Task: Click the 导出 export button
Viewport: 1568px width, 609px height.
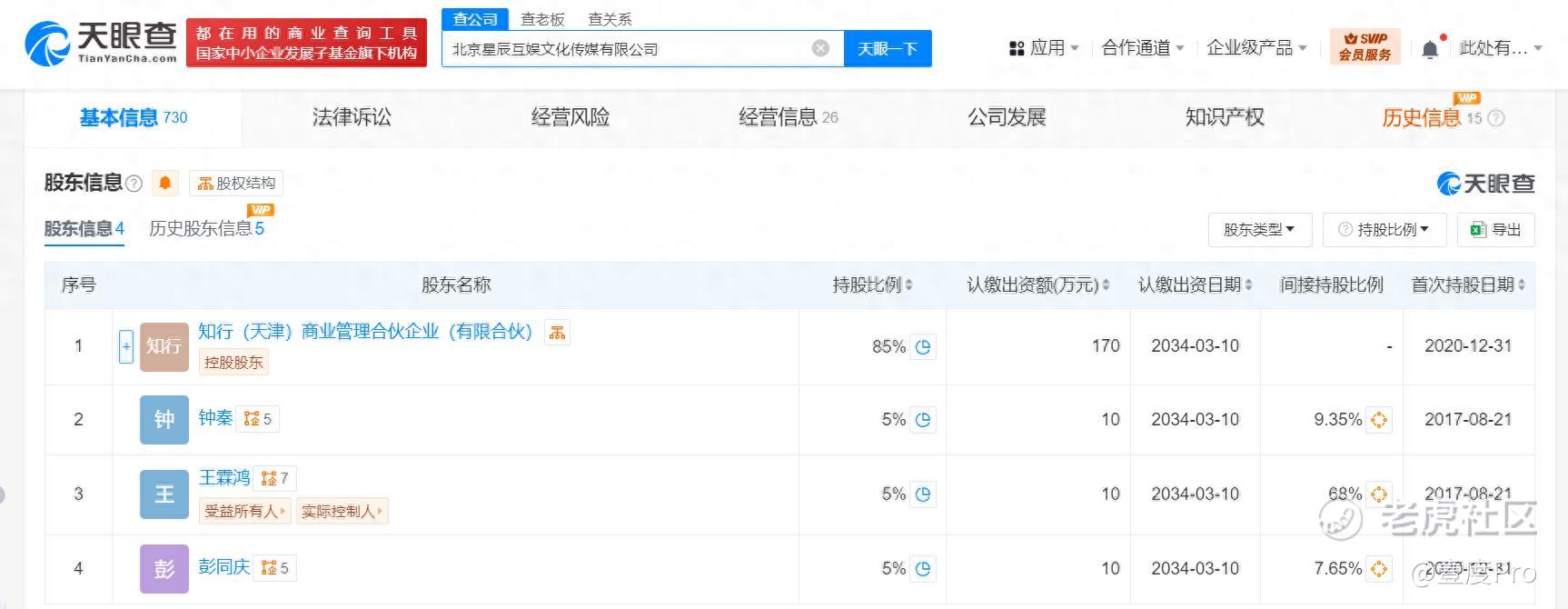Action: 1495,230
